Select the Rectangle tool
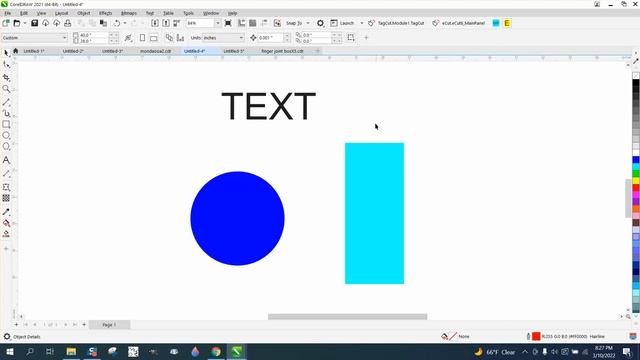The width and height of the screenshot is (640, 360). pyautogui.click(x=6, y=124)
